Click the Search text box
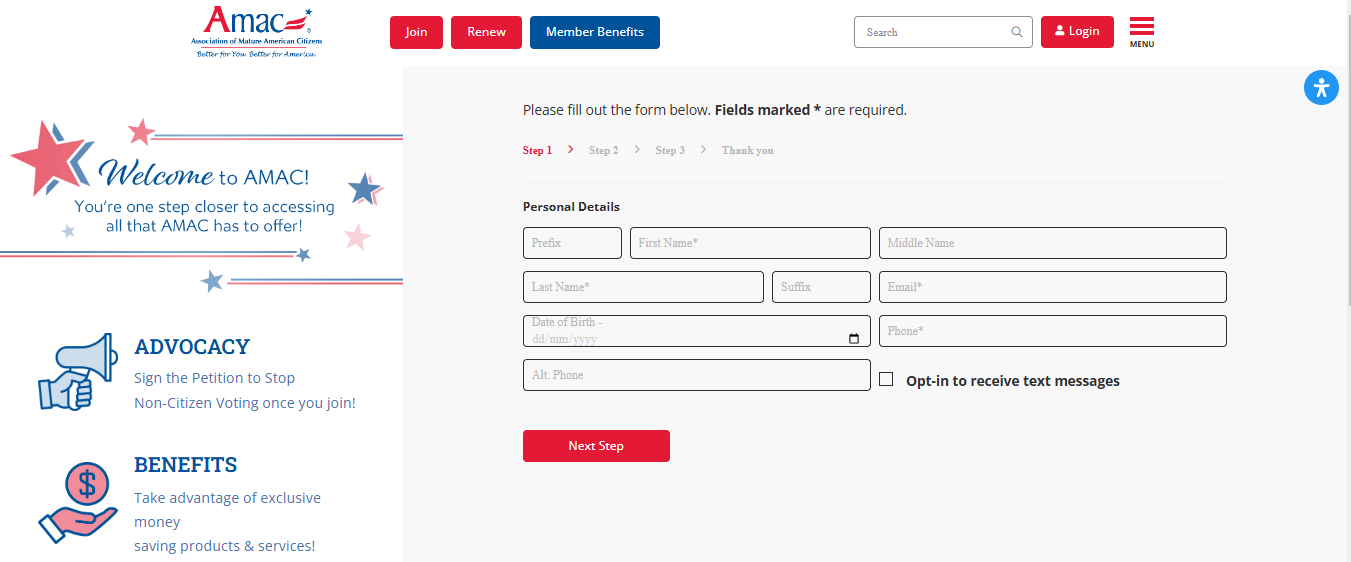Viewport: 1351px width, 562px height. click(x=933, y=32)
